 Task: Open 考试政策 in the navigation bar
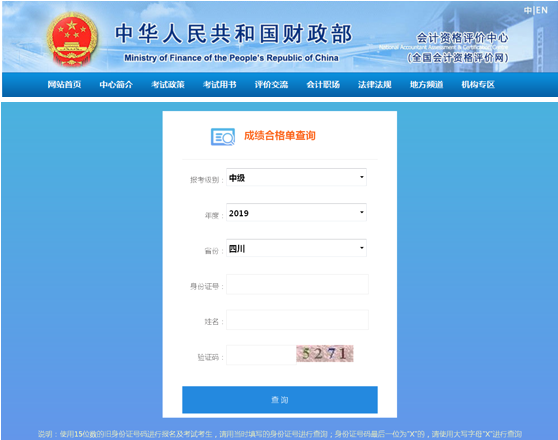[168, 85]
